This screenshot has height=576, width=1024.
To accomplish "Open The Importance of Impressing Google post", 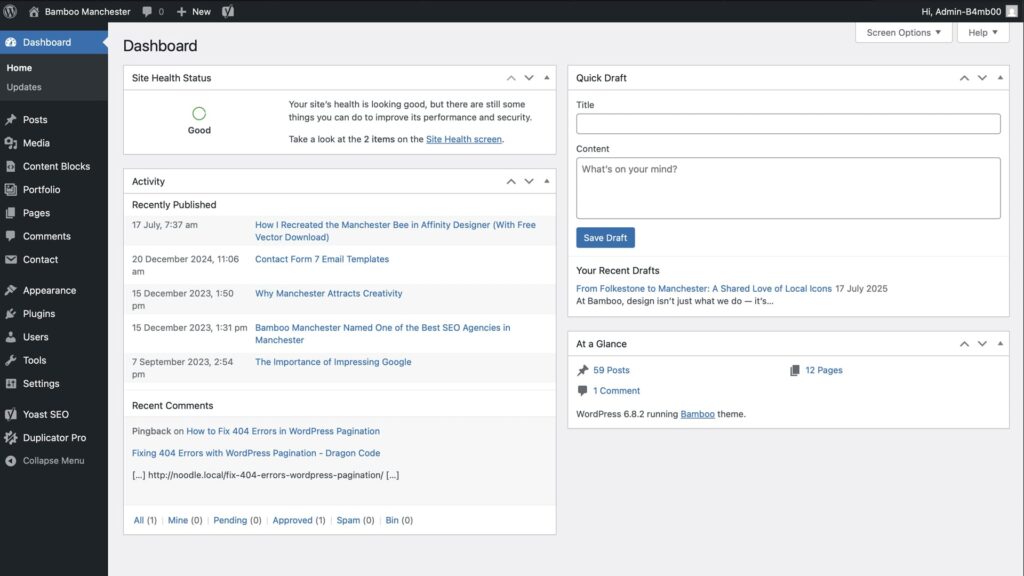I will [x=333, y=362].
